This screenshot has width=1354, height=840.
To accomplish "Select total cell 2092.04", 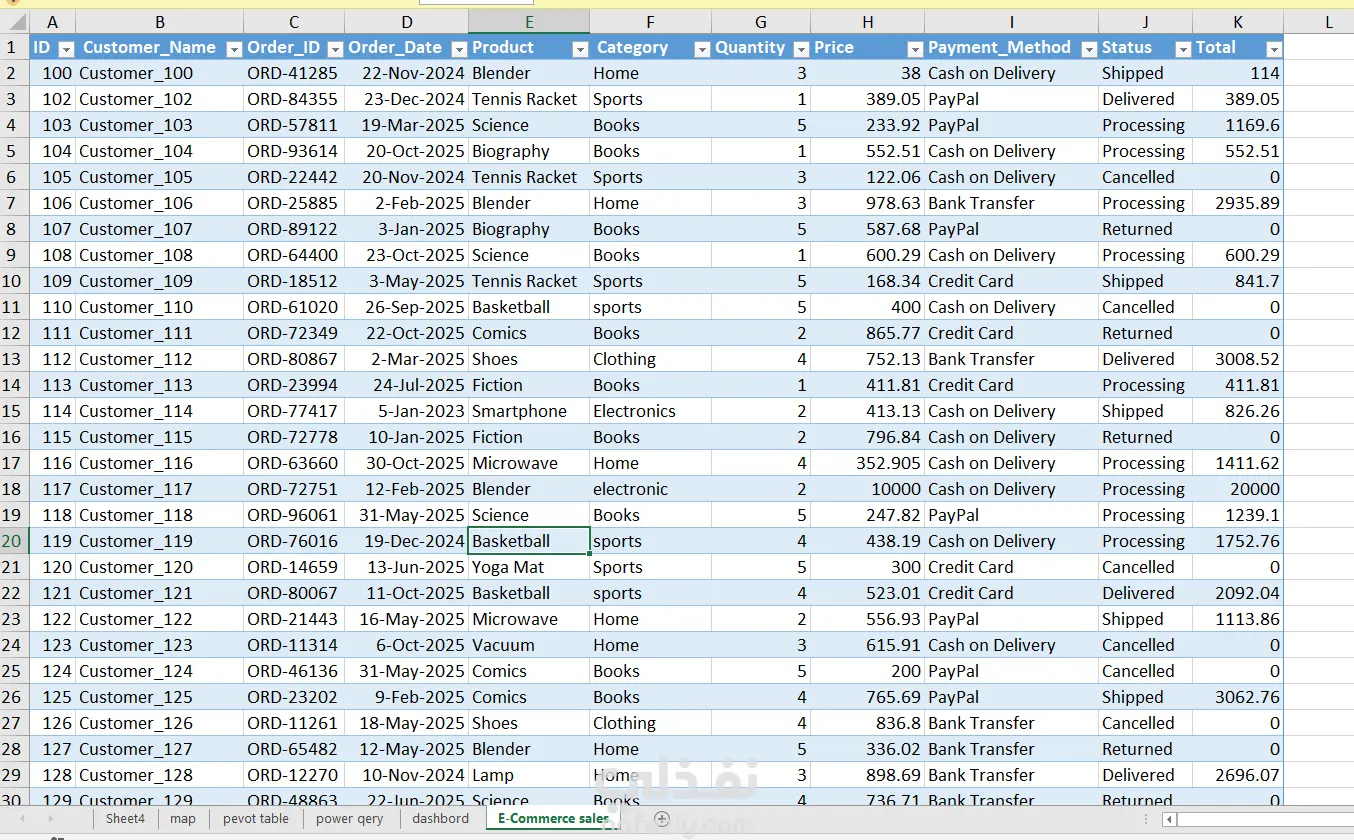I will pos(1238,593).
